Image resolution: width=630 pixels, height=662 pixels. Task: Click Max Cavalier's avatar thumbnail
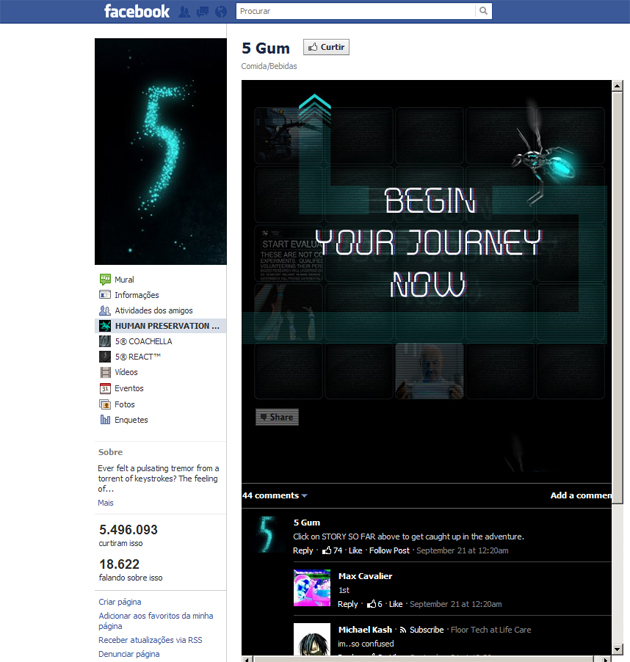pos(312,588)
